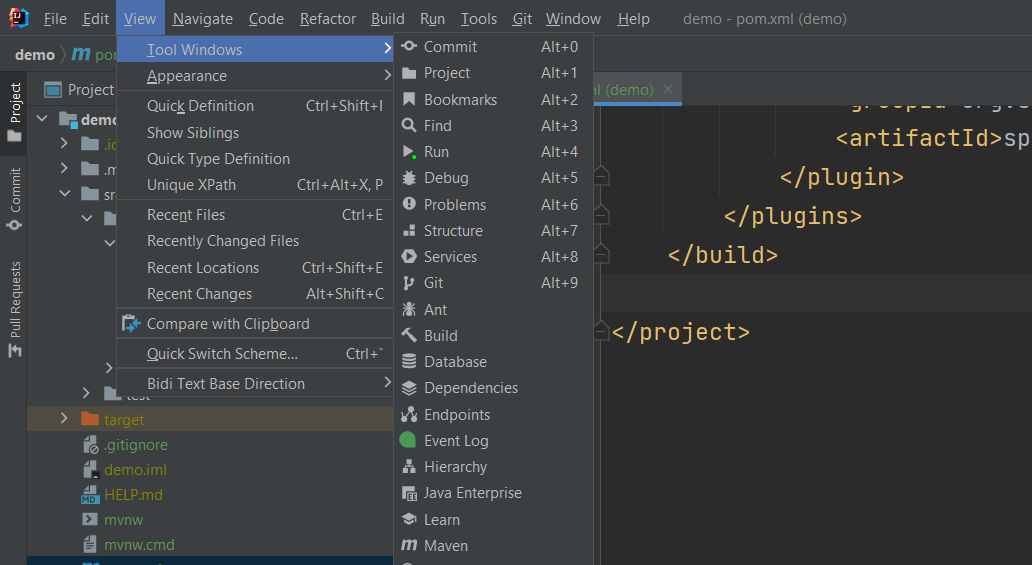Open the Refactor menu
The height and width of the screenshot is (565, 1032).
coord(328,18)
